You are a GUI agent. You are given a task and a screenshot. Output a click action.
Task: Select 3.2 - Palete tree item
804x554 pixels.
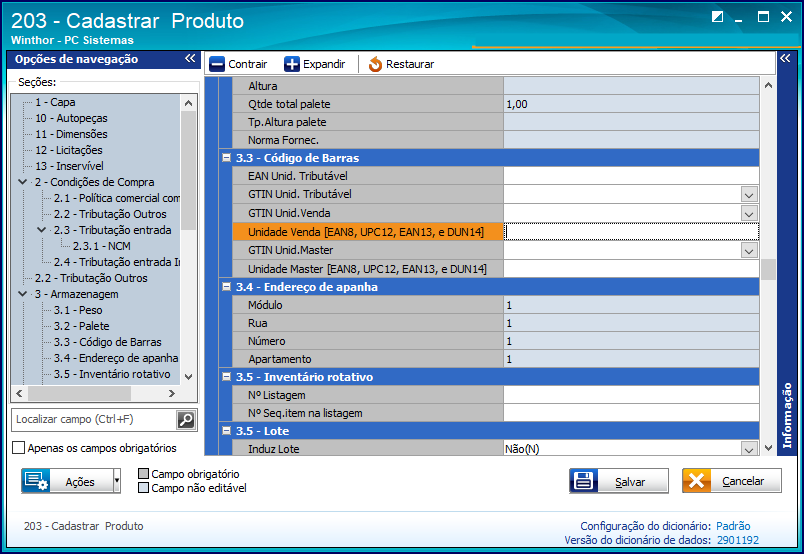coord(82,326)
